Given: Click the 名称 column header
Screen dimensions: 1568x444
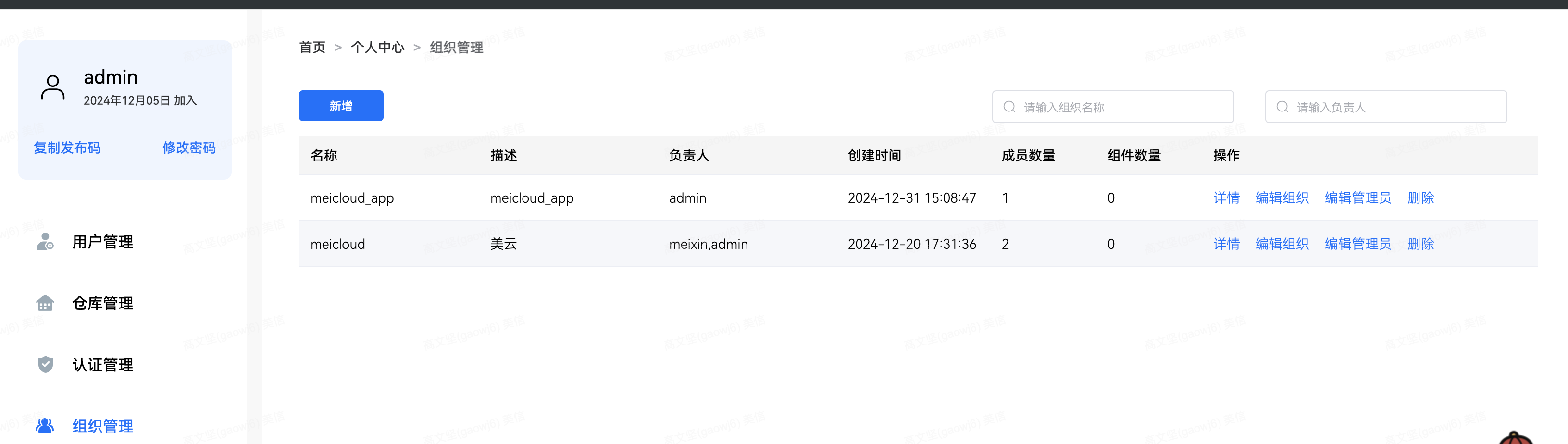Looking at the screenshot, I should tap(324, 156).
